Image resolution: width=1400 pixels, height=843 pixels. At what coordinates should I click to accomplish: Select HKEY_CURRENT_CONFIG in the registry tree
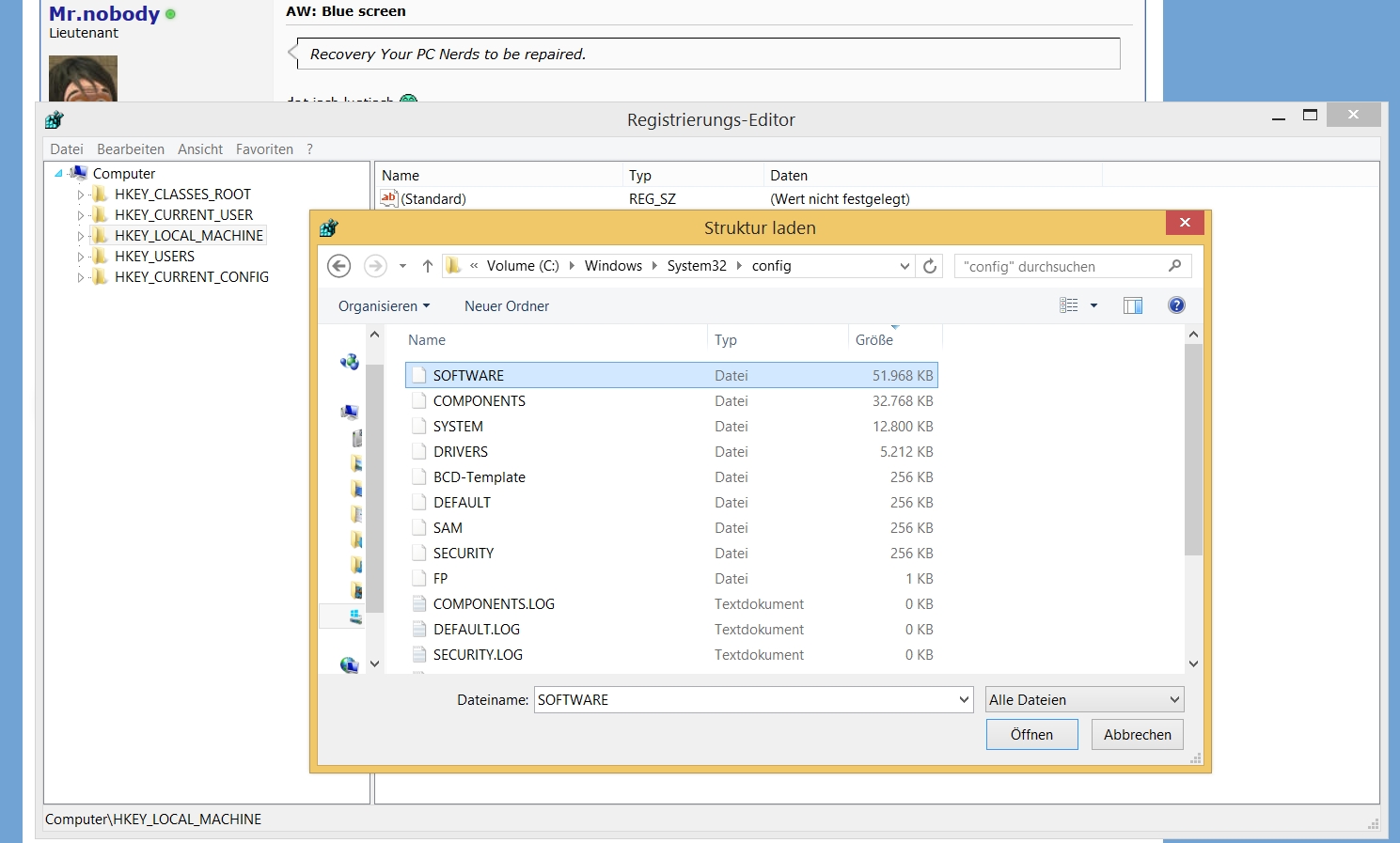(x=192, y=276)
